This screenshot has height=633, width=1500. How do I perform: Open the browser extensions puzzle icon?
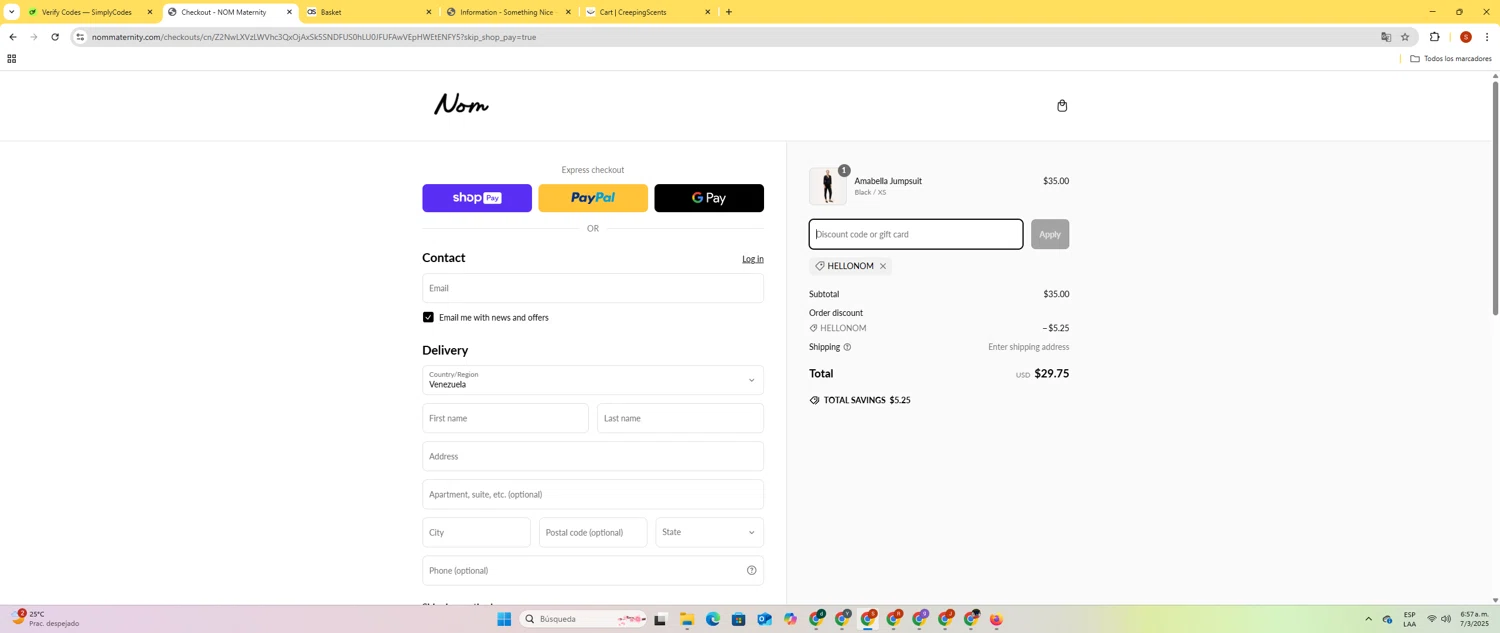point(1434,37)
